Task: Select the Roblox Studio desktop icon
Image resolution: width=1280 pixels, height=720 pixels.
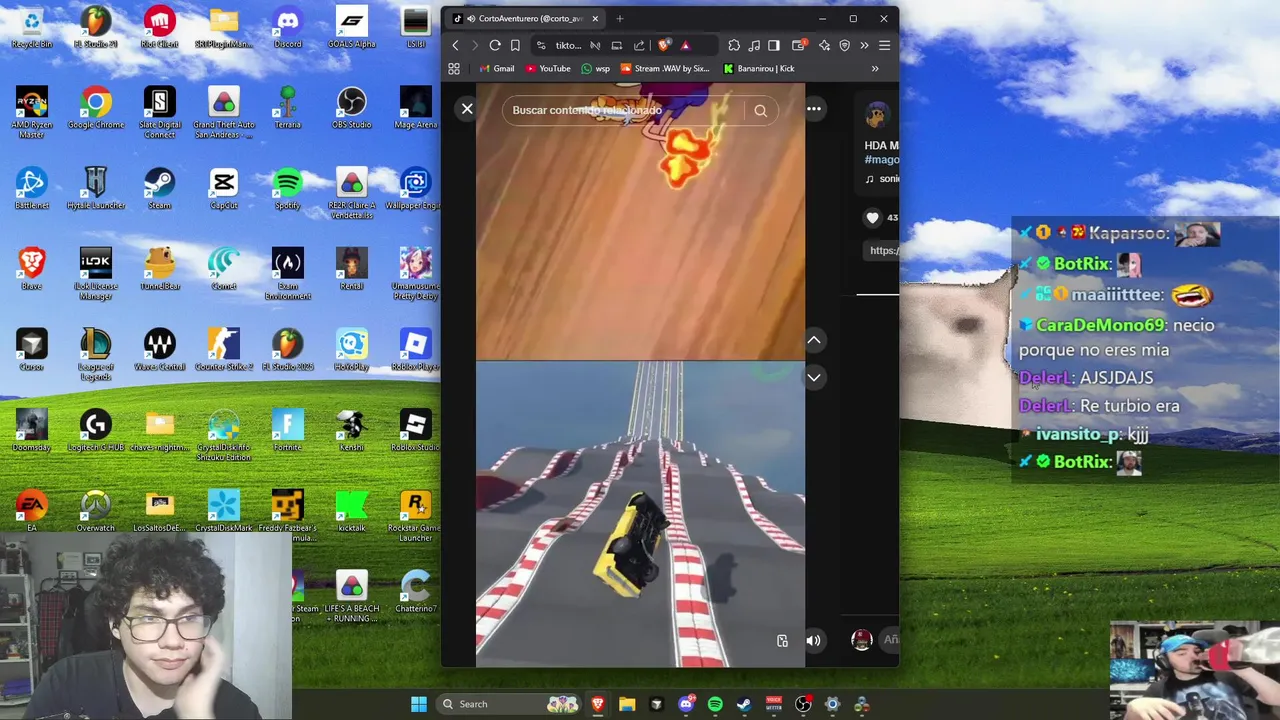Action: [x=415, y=431]
